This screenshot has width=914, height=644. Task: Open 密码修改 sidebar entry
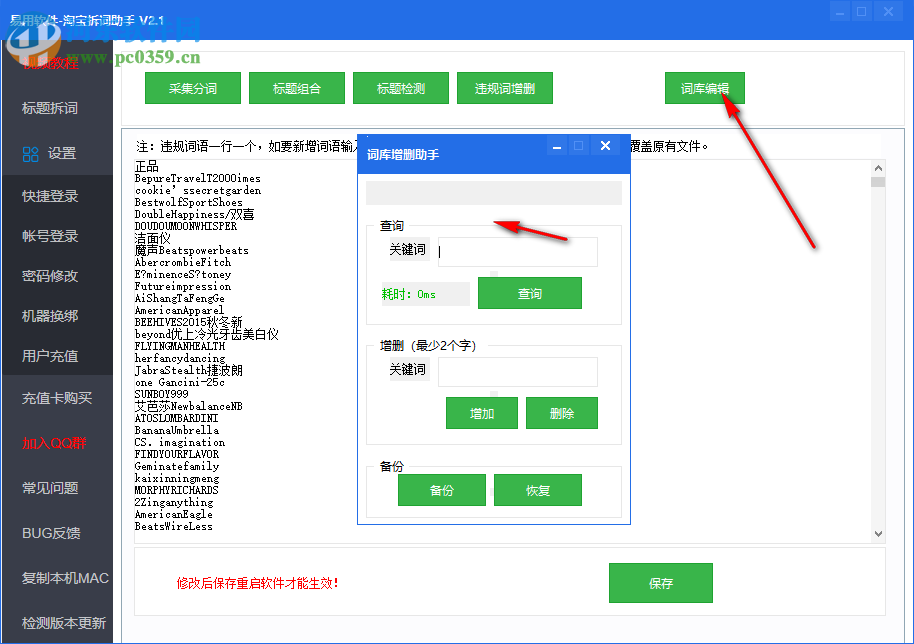click(x=50, y=276)
